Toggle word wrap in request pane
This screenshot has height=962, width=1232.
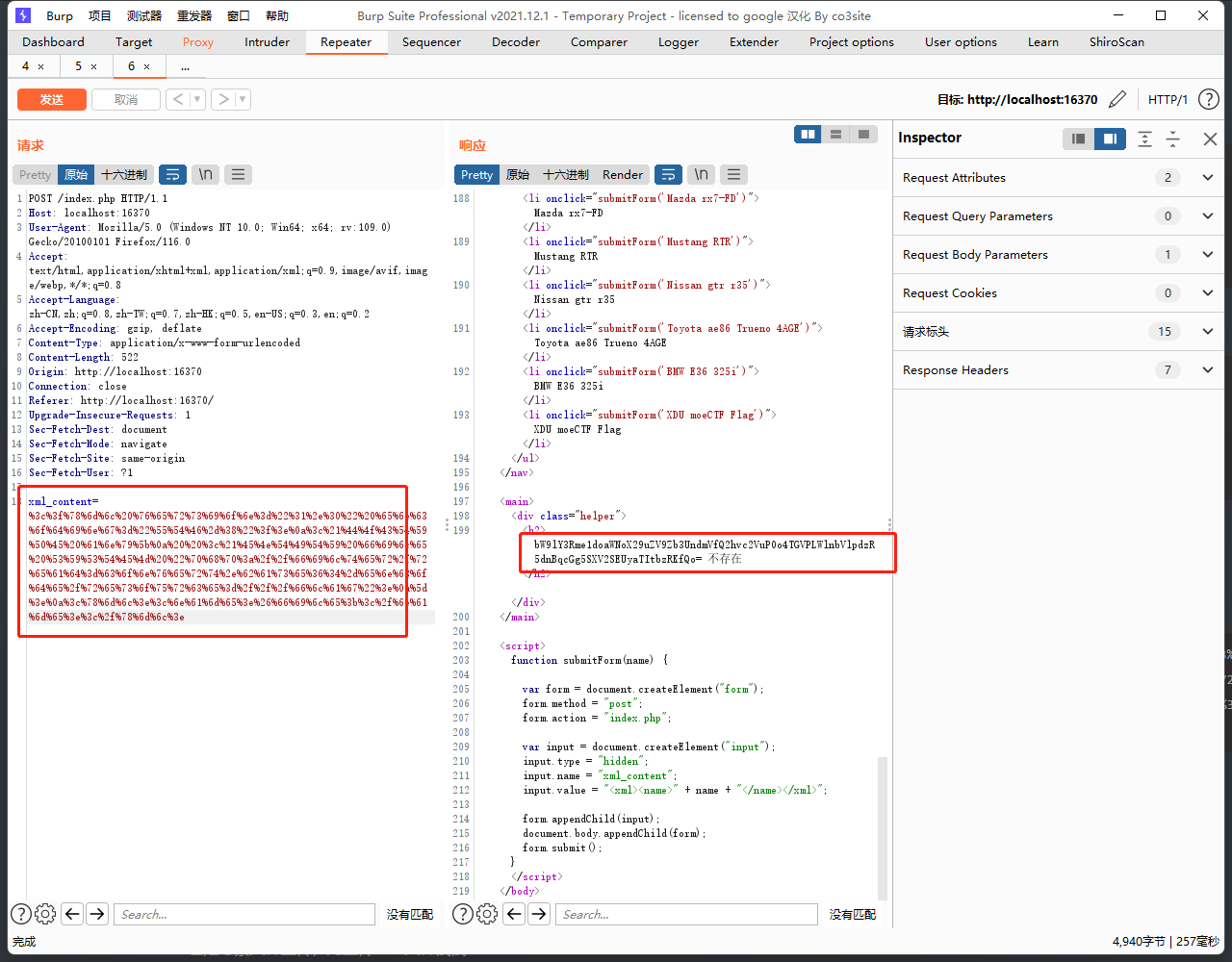click(172, 174)
